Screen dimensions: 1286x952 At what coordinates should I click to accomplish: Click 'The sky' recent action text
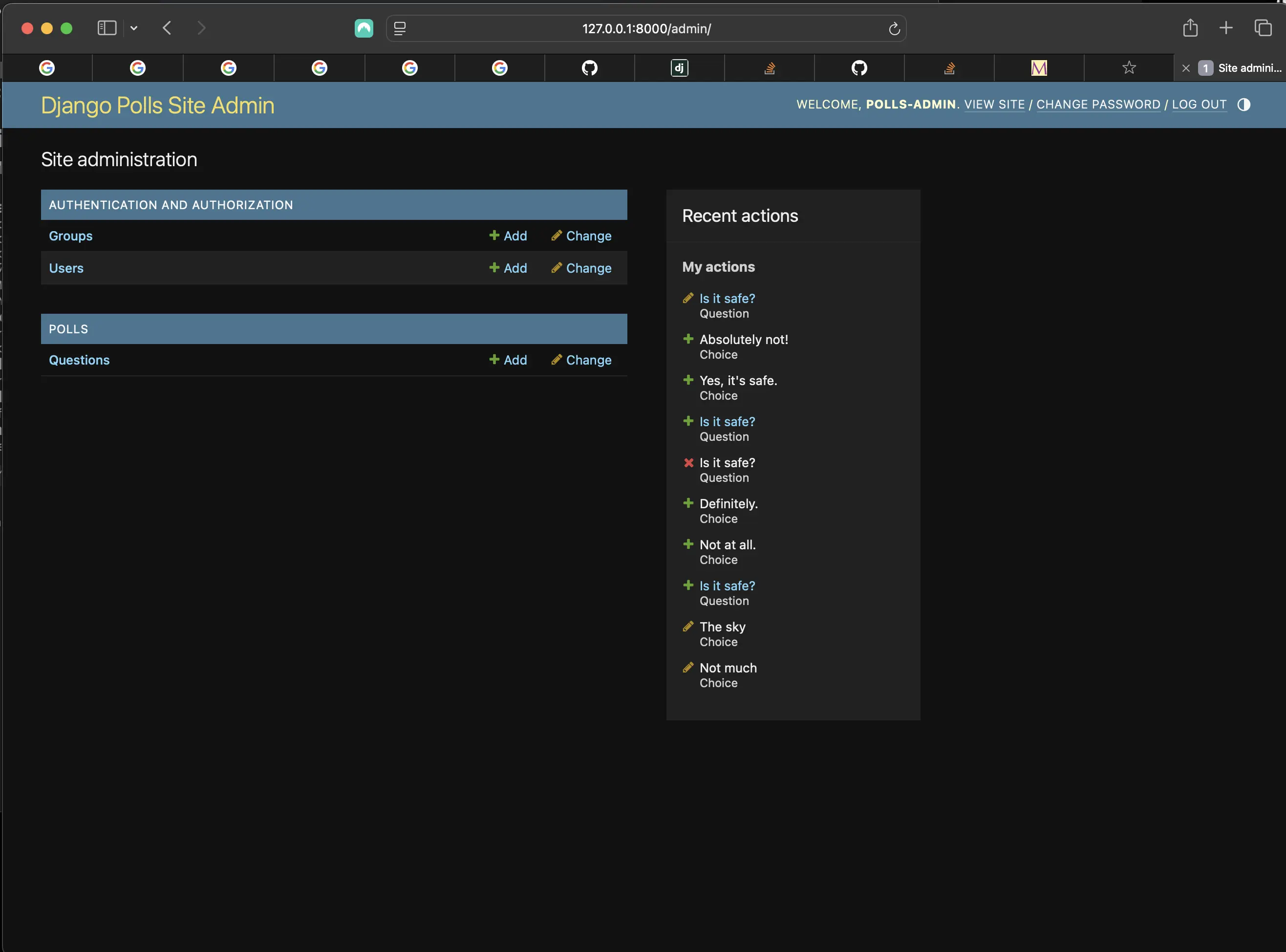723,627
